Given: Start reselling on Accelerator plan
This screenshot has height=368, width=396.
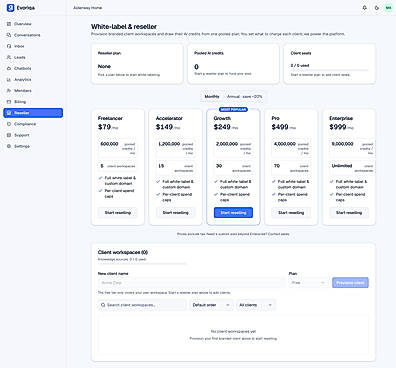Looking at the screenshot, I should coord(175,213).
